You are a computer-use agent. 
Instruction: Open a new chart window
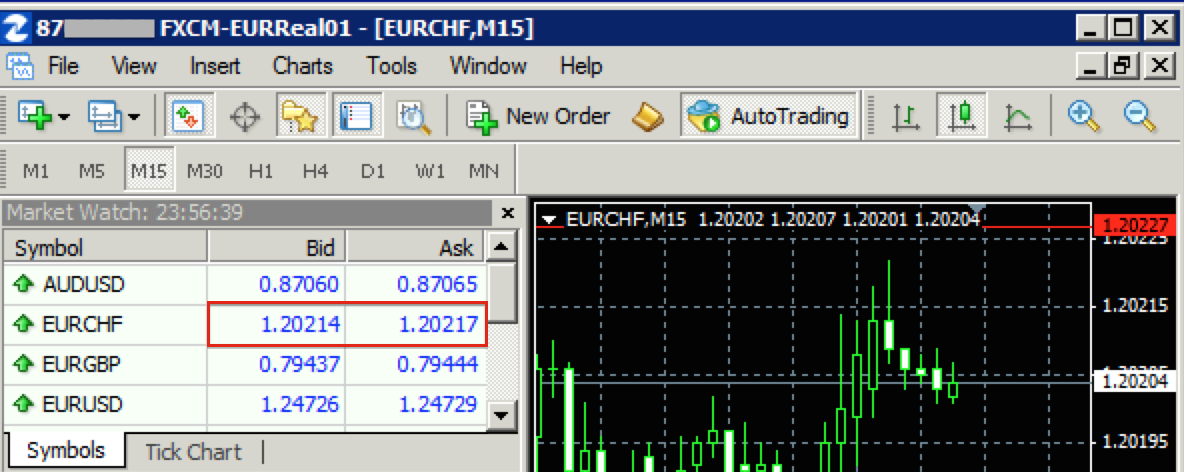coord(34,116)
